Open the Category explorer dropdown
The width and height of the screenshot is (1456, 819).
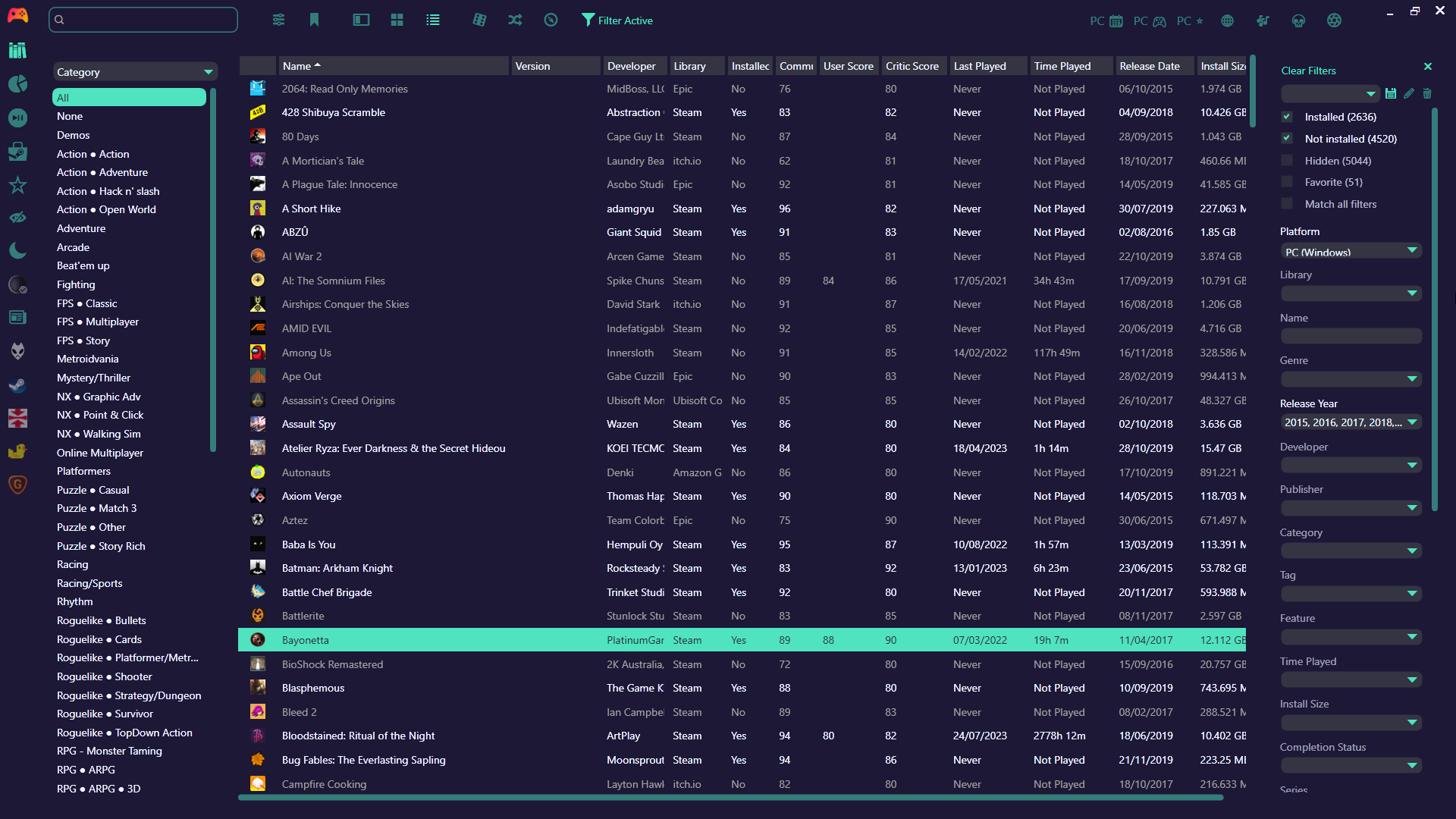click(136, 72)
